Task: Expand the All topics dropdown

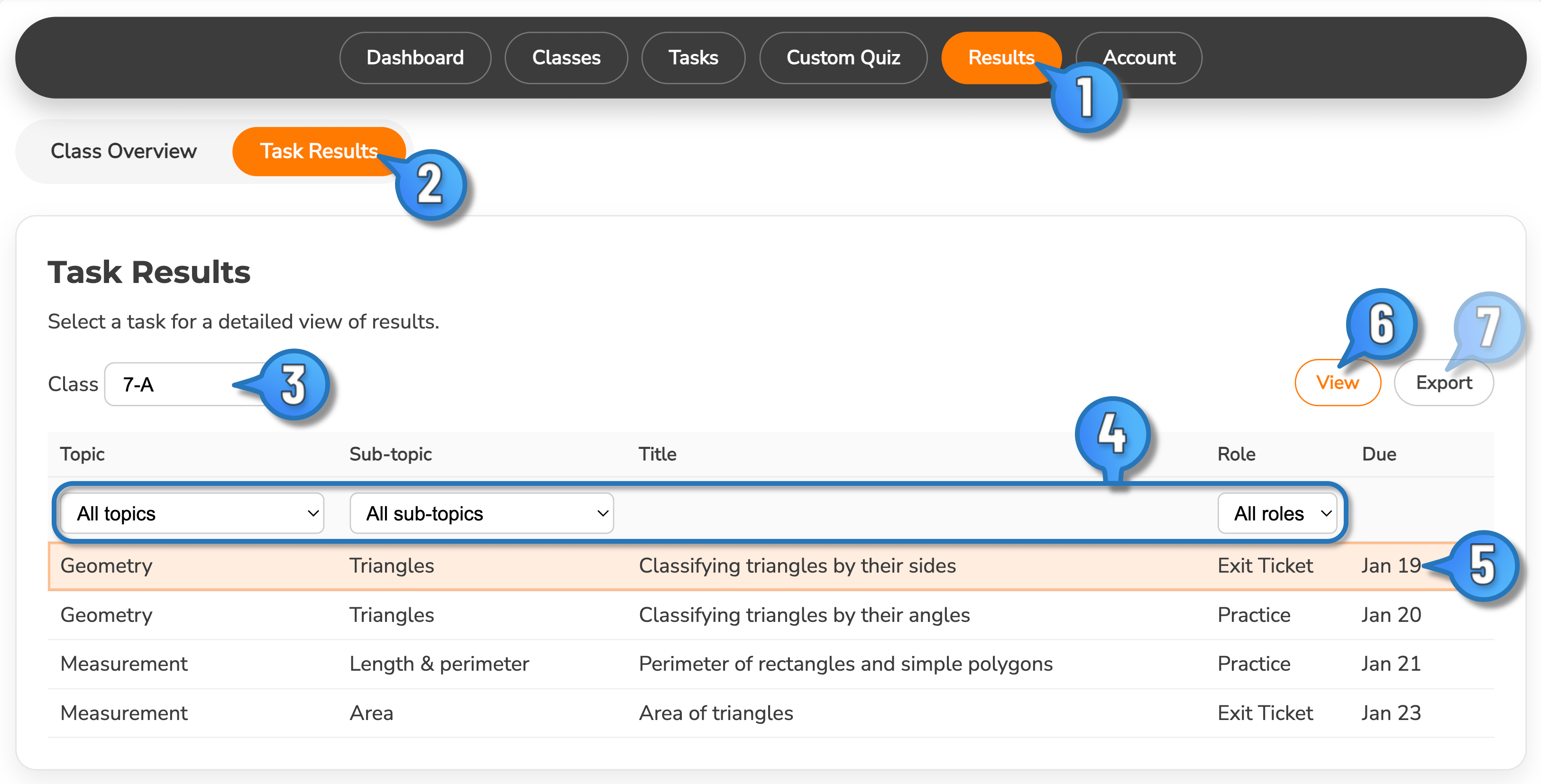Action: tap(191, 512)
